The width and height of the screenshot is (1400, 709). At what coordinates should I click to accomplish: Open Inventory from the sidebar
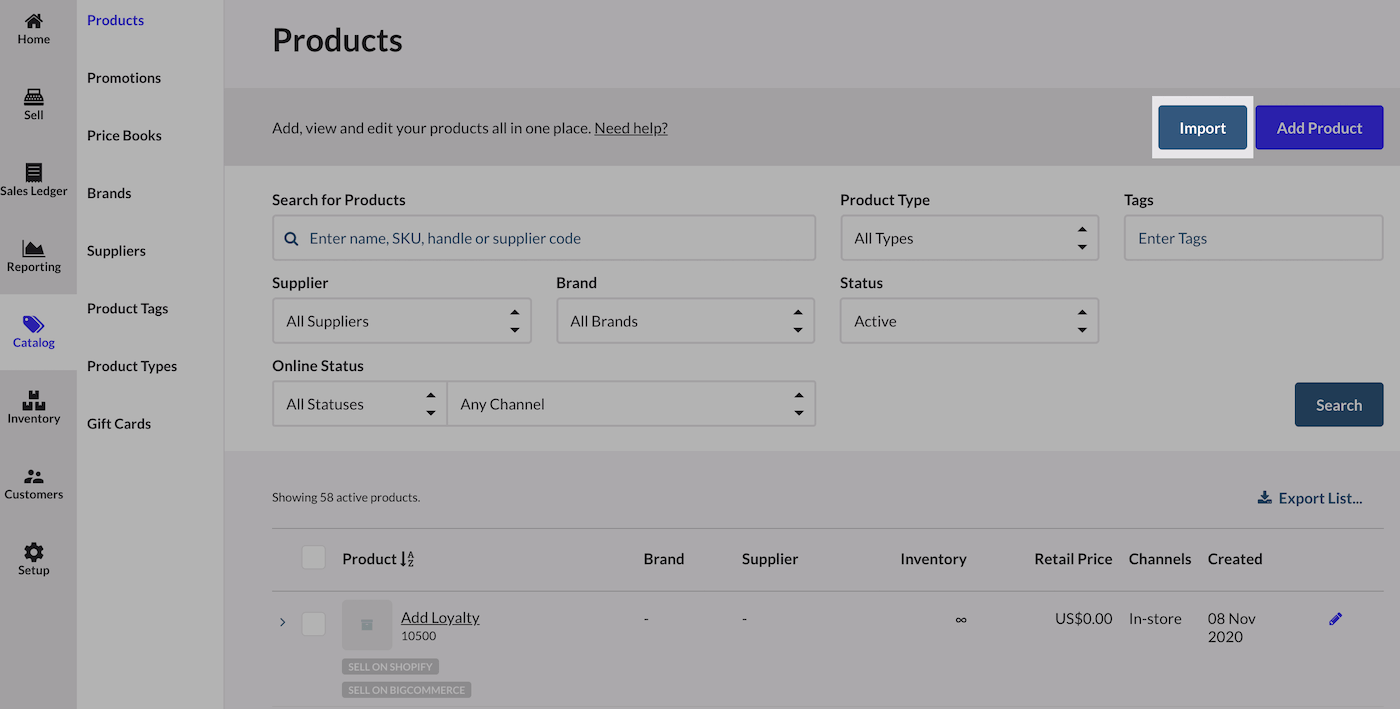[33, 406]
